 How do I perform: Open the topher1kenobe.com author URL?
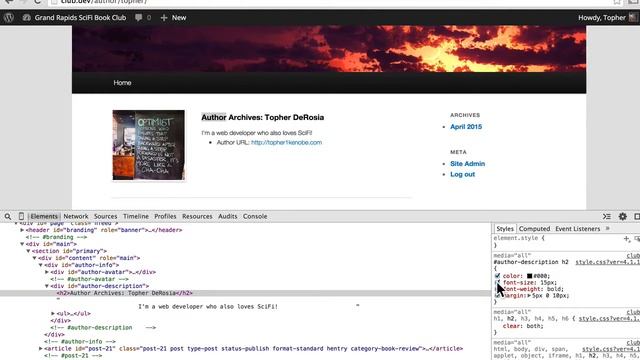(287, 142)
